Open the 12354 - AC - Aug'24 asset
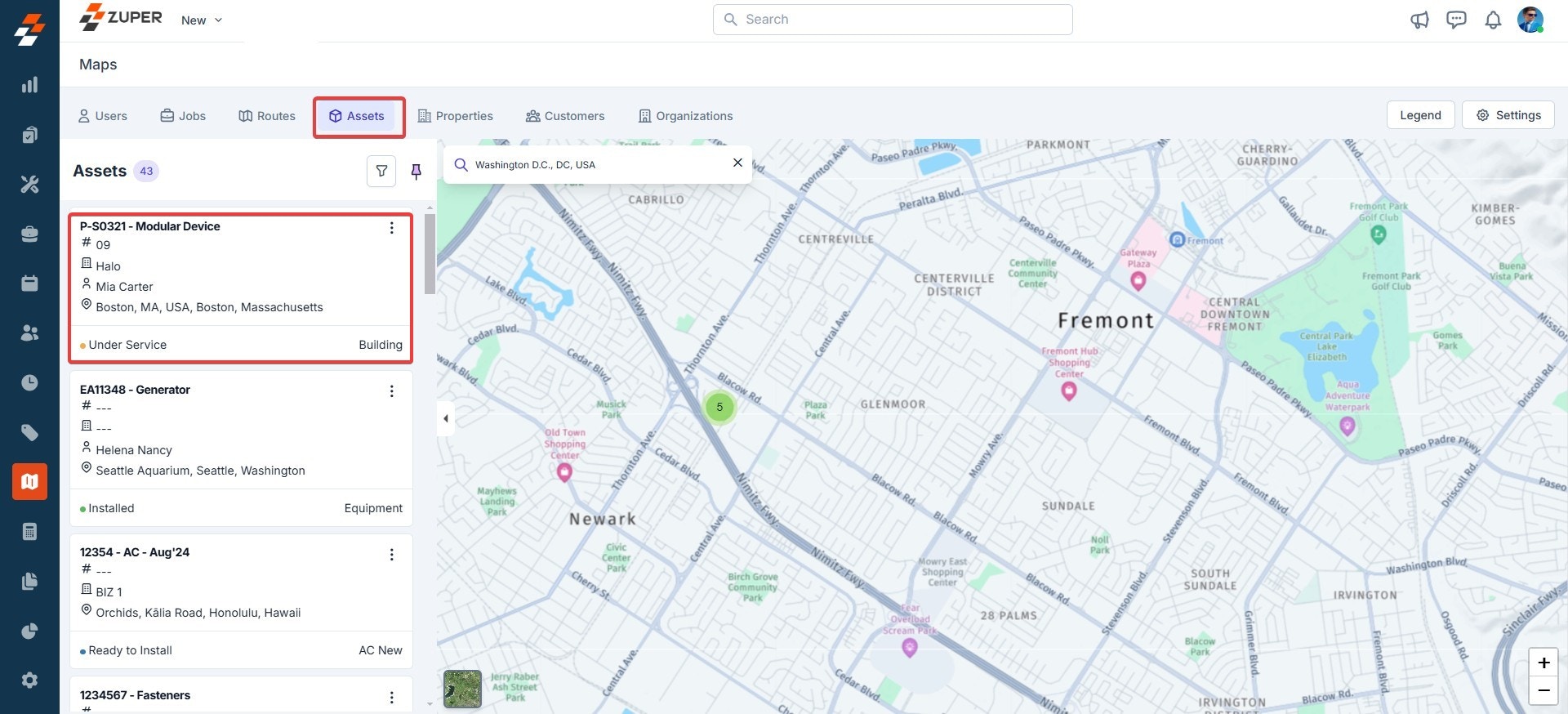The image size is (1568, 714). coord(135,552)
